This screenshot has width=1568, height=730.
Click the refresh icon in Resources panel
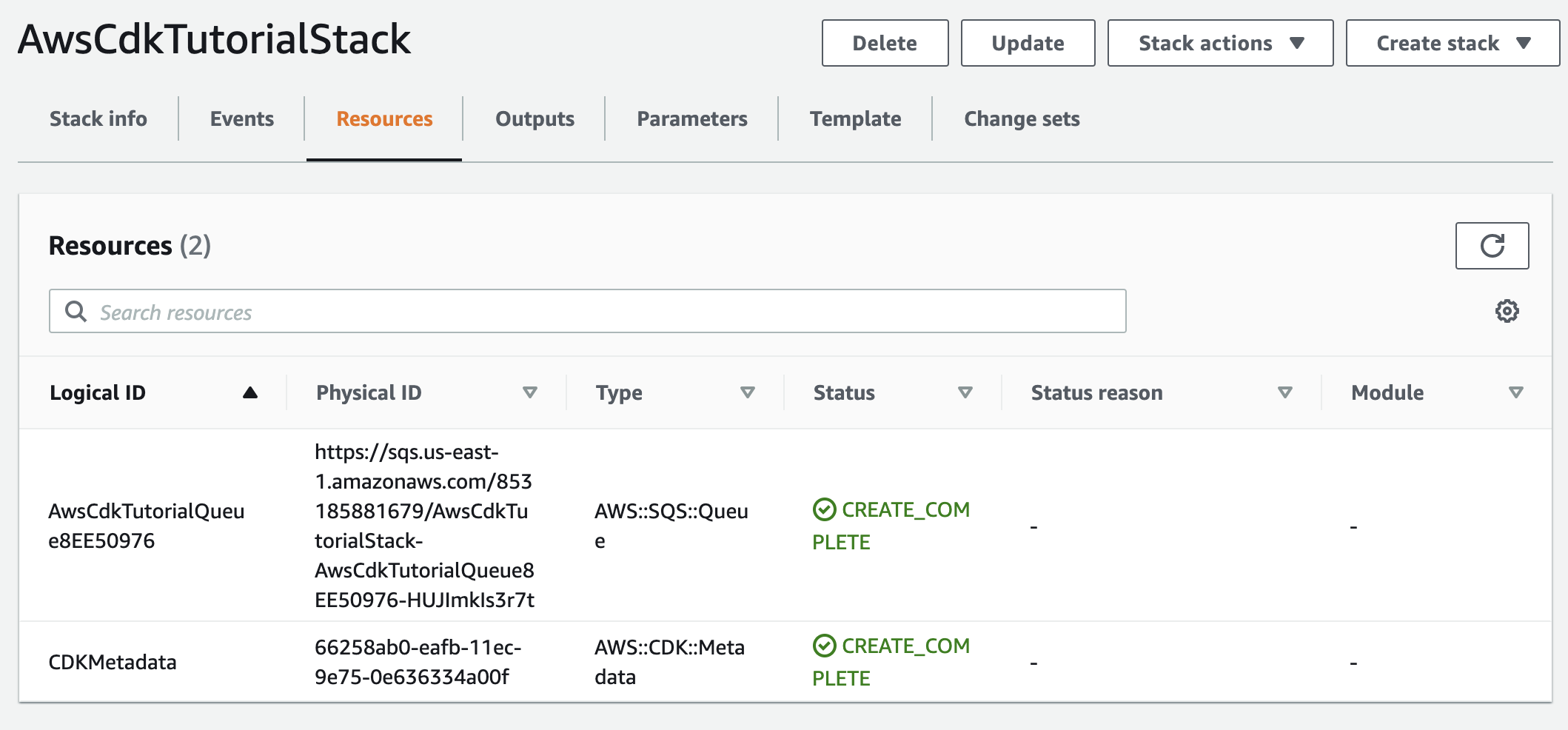pyautogui.click(x=1491, y=245)
